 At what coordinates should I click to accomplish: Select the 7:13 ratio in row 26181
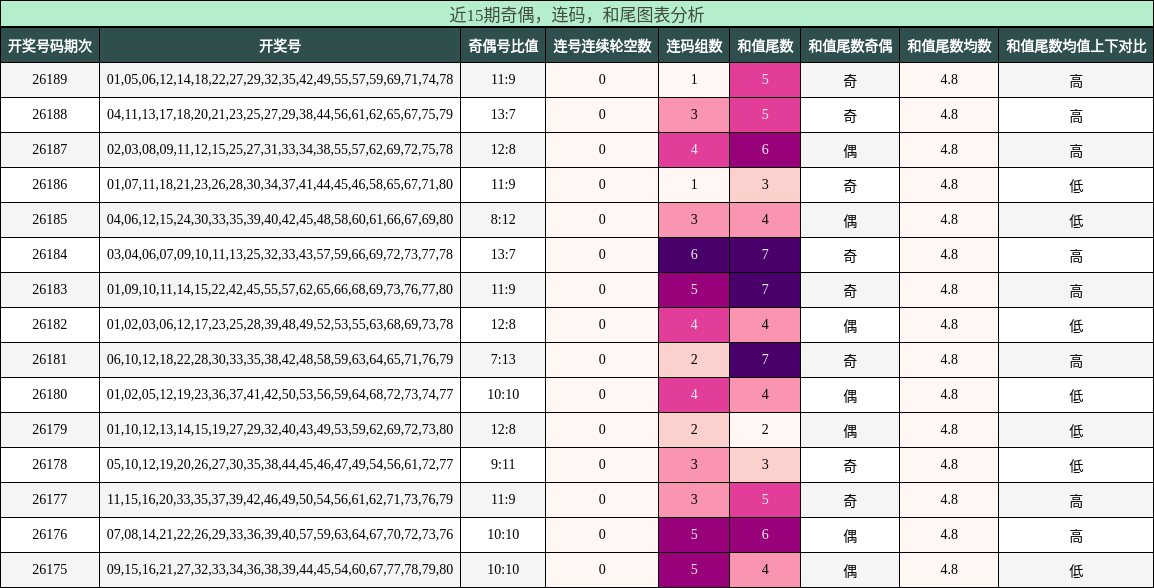pyautogui.click(x=503, y=359)
